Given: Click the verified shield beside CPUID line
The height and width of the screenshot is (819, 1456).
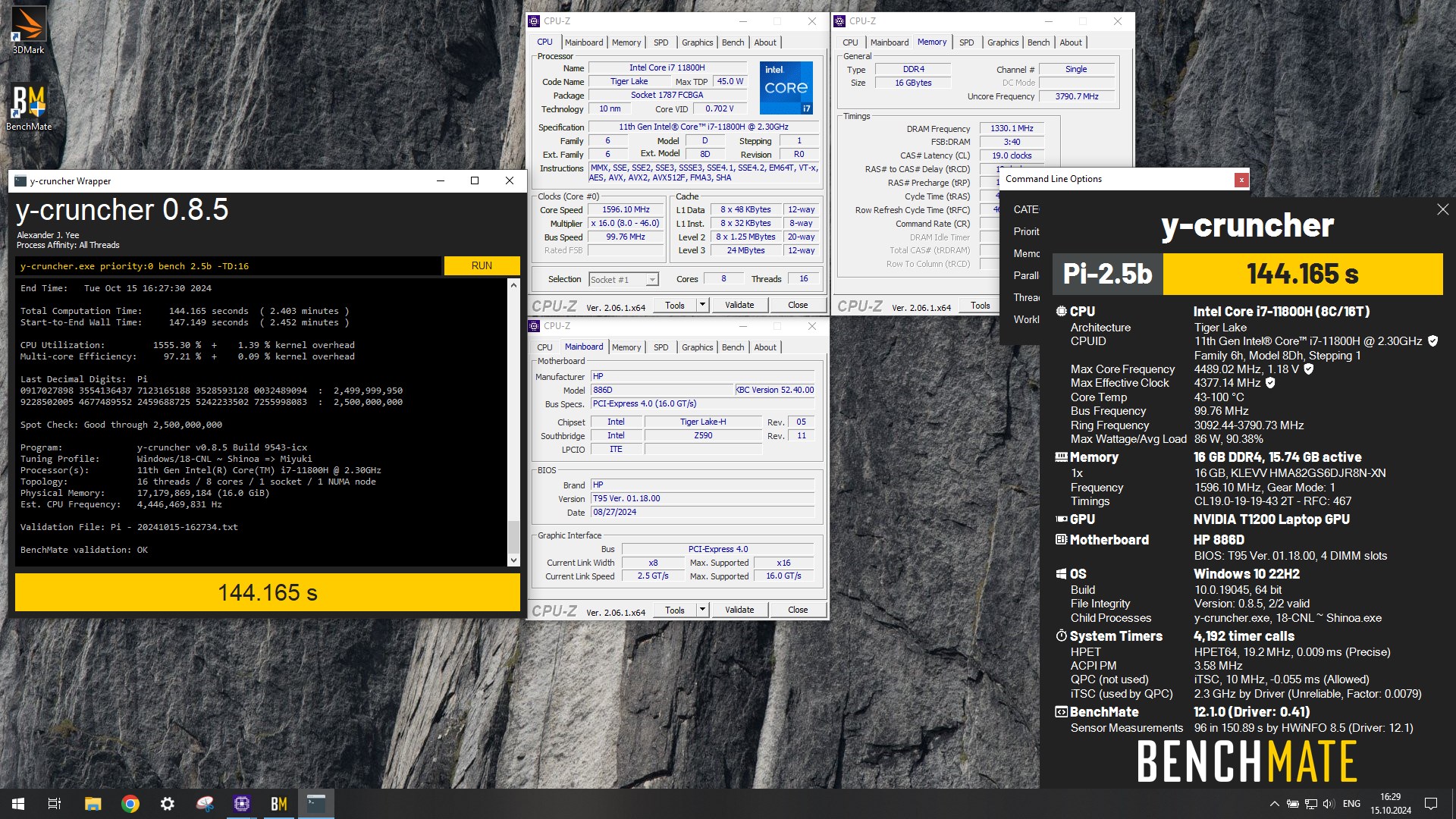Looking at the screenshot, I should coord(1433,341).
